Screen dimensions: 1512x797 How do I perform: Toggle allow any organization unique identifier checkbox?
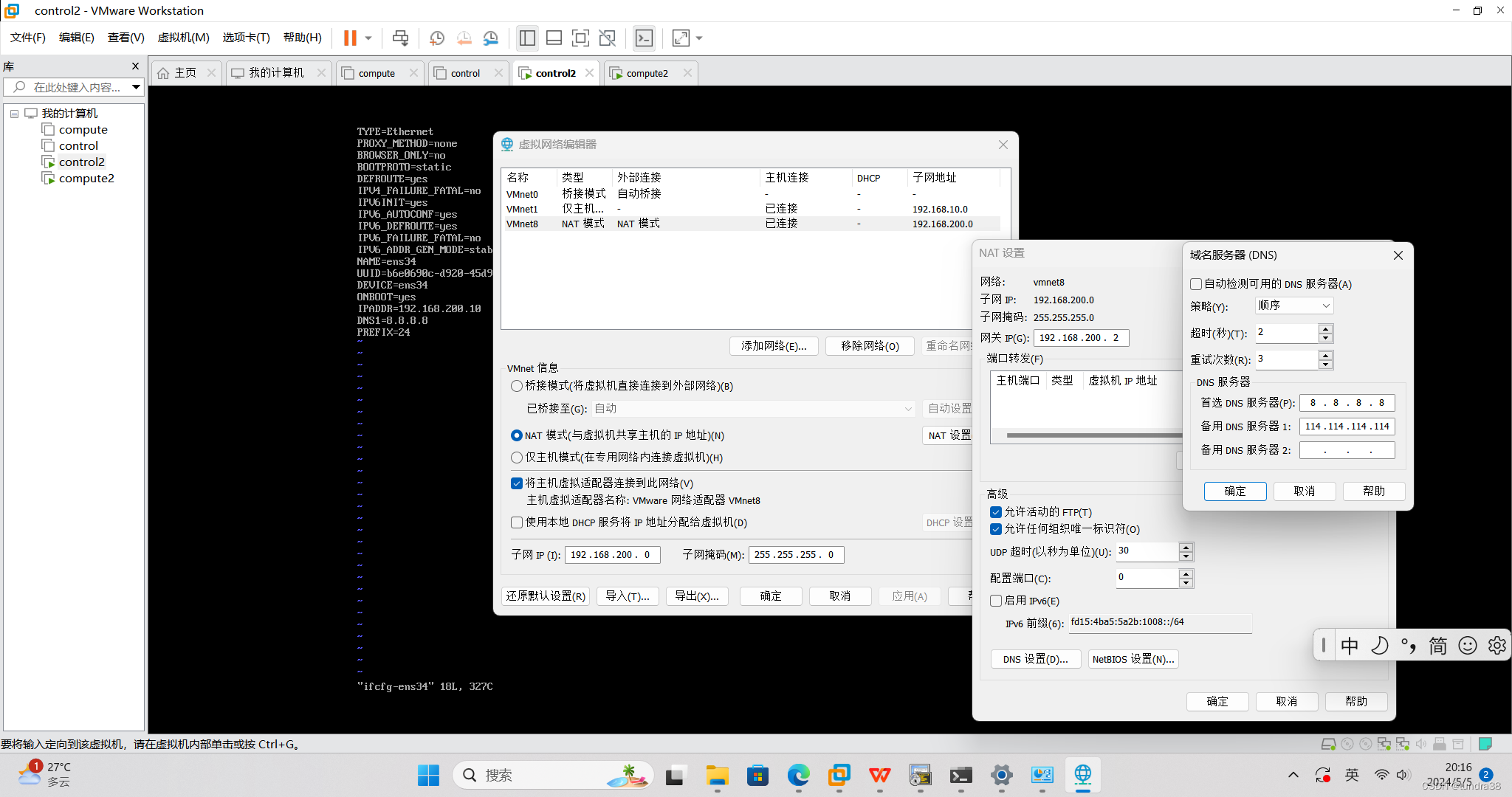coord(996,529)
